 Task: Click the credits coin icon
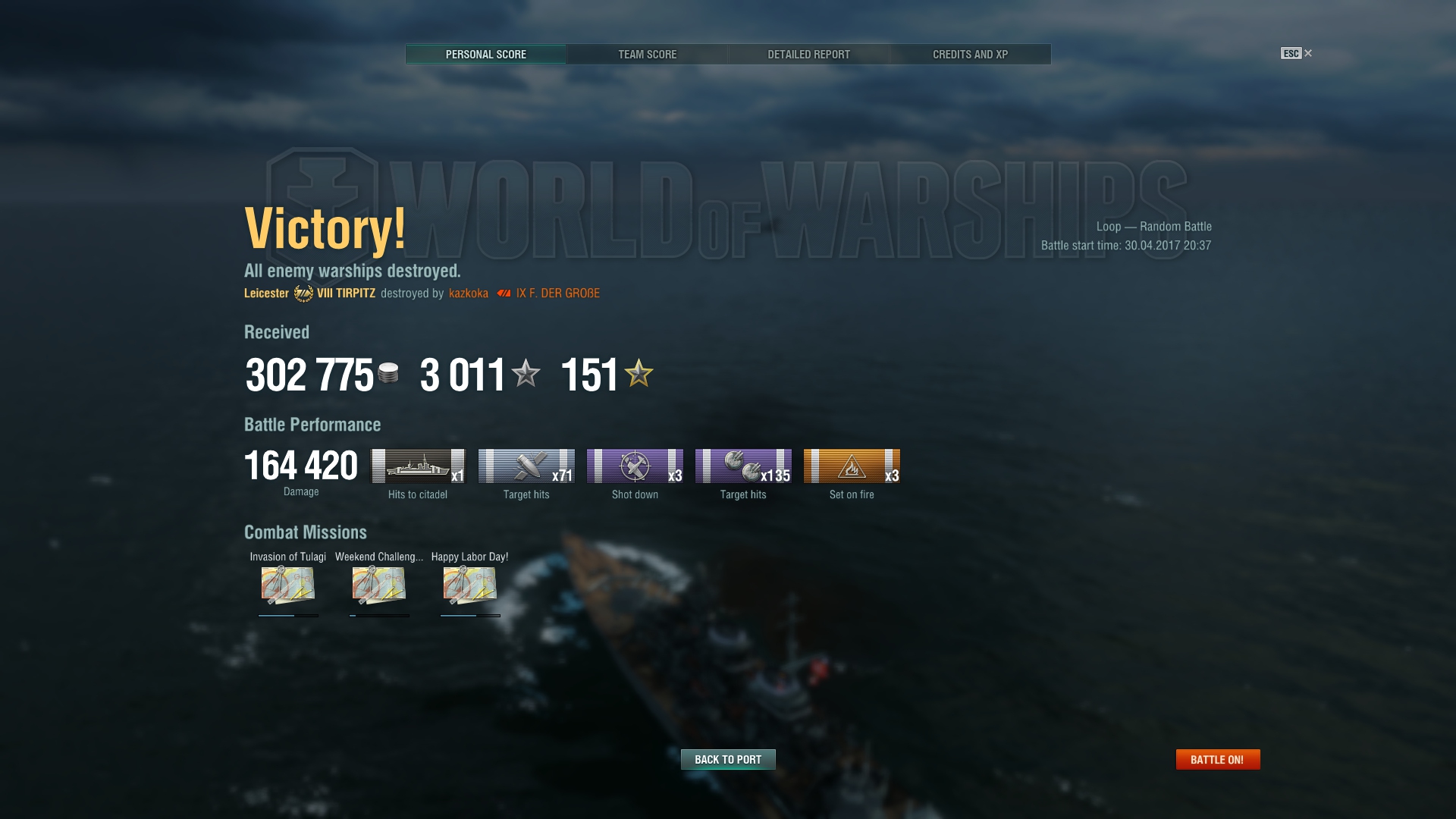388,373
